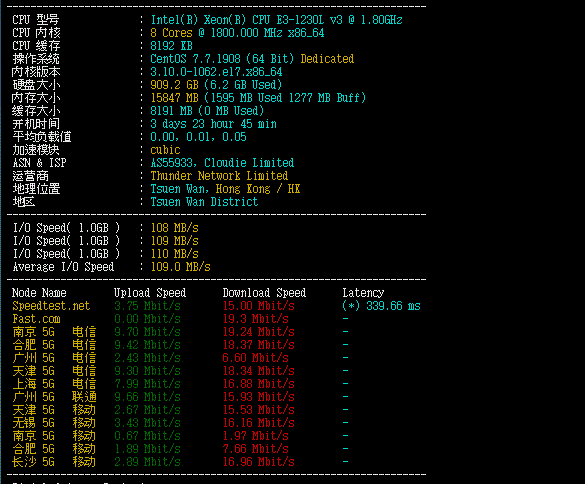The height and width of the screenshot is (484, 585).
Task: Click download speed '15.93 Mbit/s'
Action: click(259, 397)
